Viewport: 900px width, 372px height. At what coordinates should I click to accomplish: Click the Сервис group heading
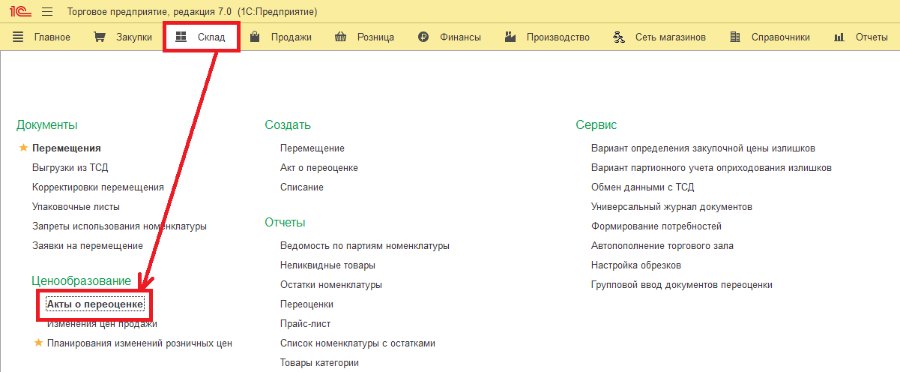point(596,125)
